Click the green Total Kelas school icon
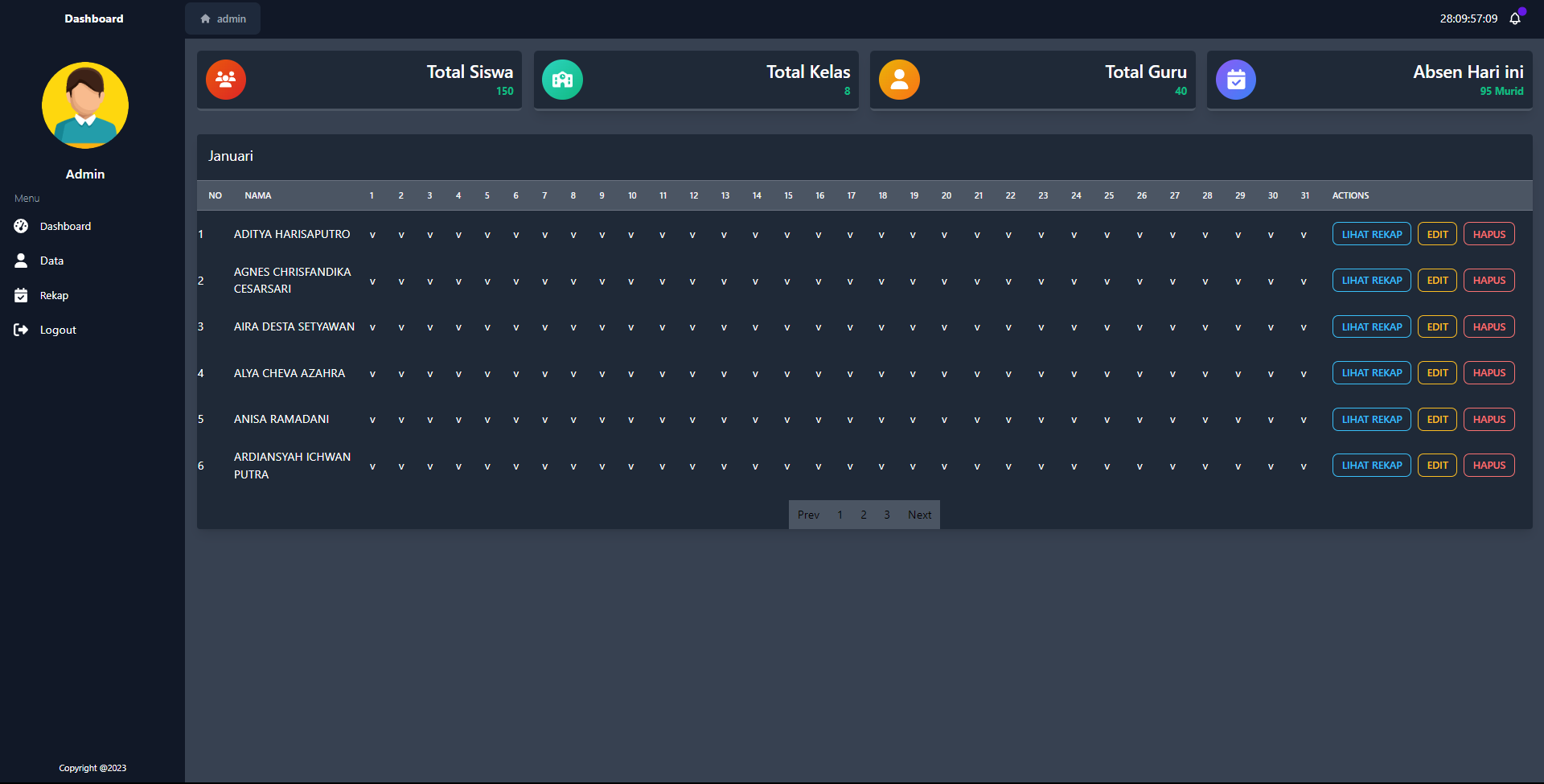 (562, 80)
